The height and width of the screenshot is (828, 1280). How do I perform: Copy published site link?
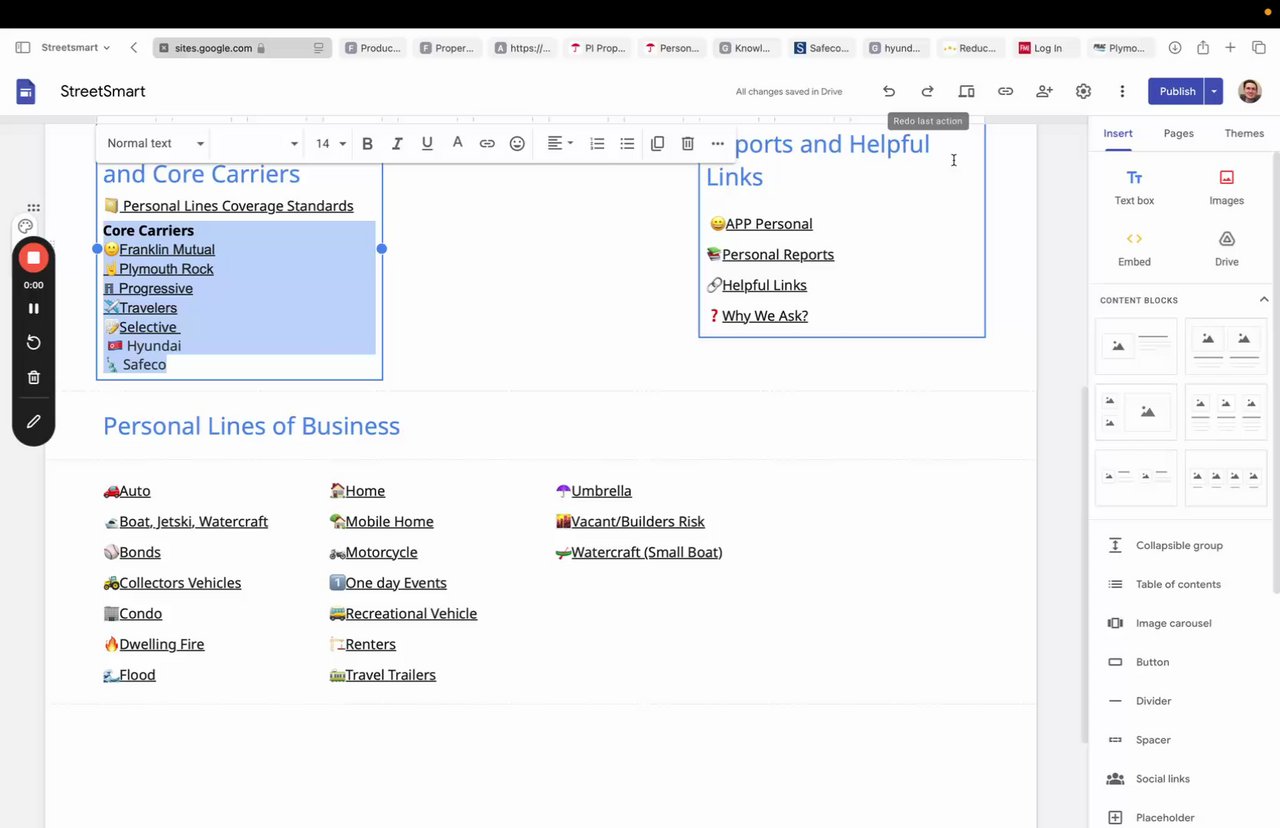[x=1005, y=91]
